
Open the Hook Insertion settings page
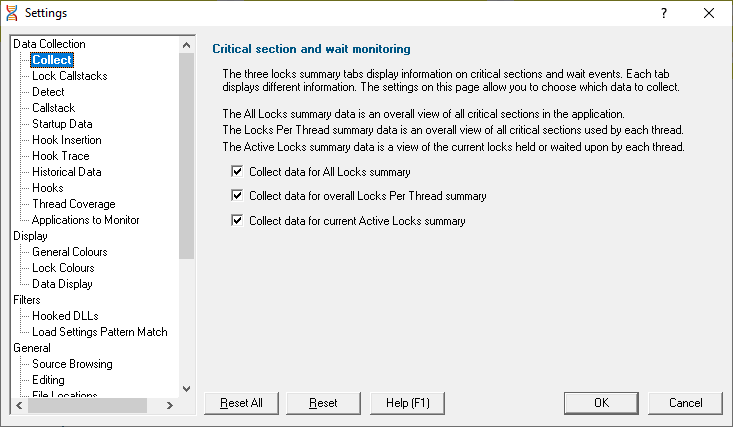point(67,140)
